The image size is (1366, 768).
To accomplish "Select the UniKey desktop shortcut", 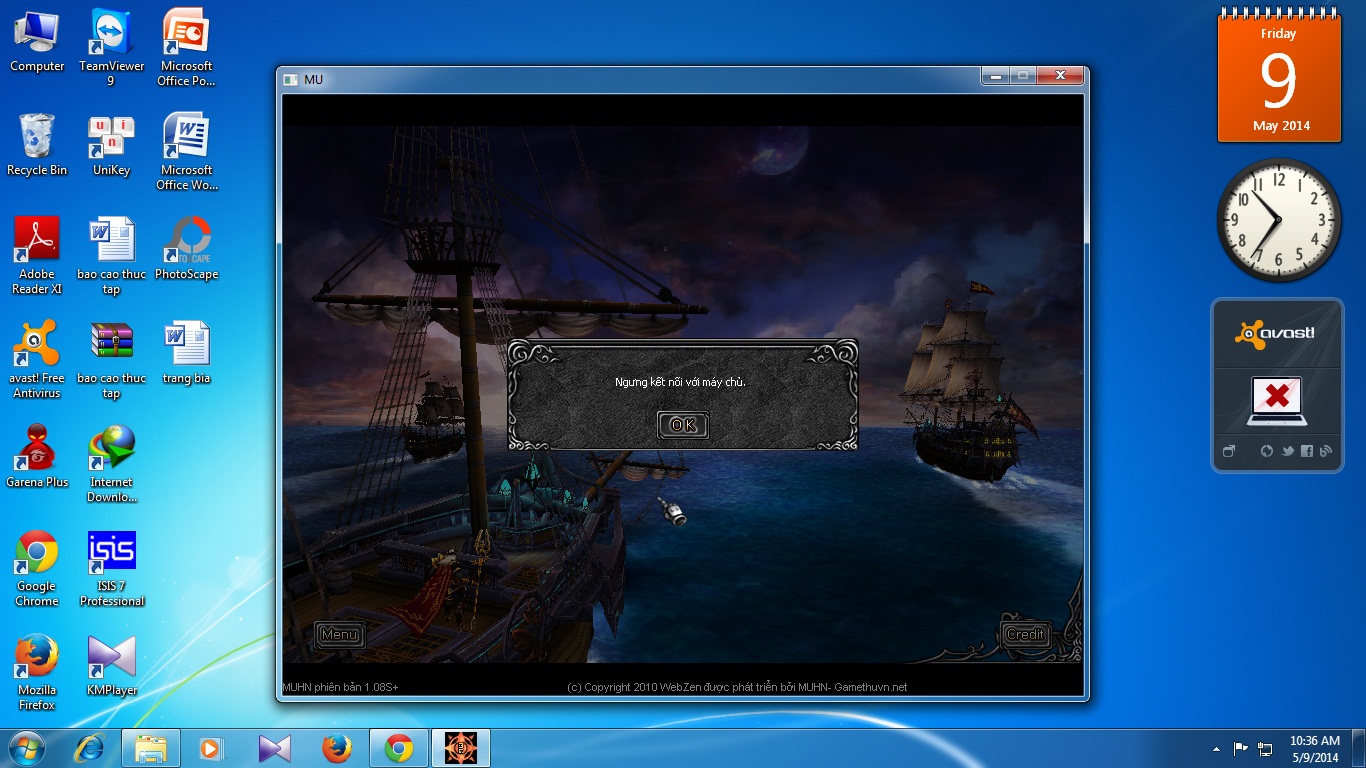I will point(111,145).
